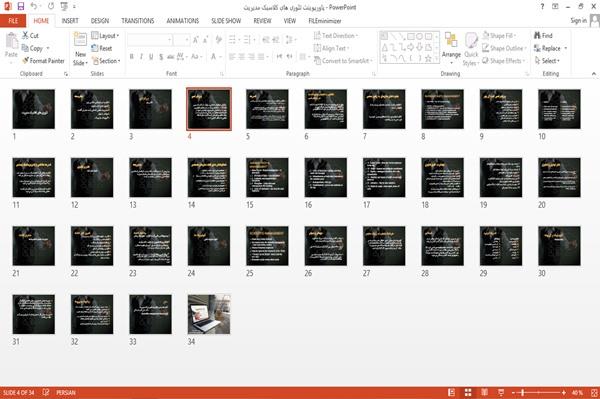Open the font name combo box
The image size is (600, 399).
(x=150, y=39)
